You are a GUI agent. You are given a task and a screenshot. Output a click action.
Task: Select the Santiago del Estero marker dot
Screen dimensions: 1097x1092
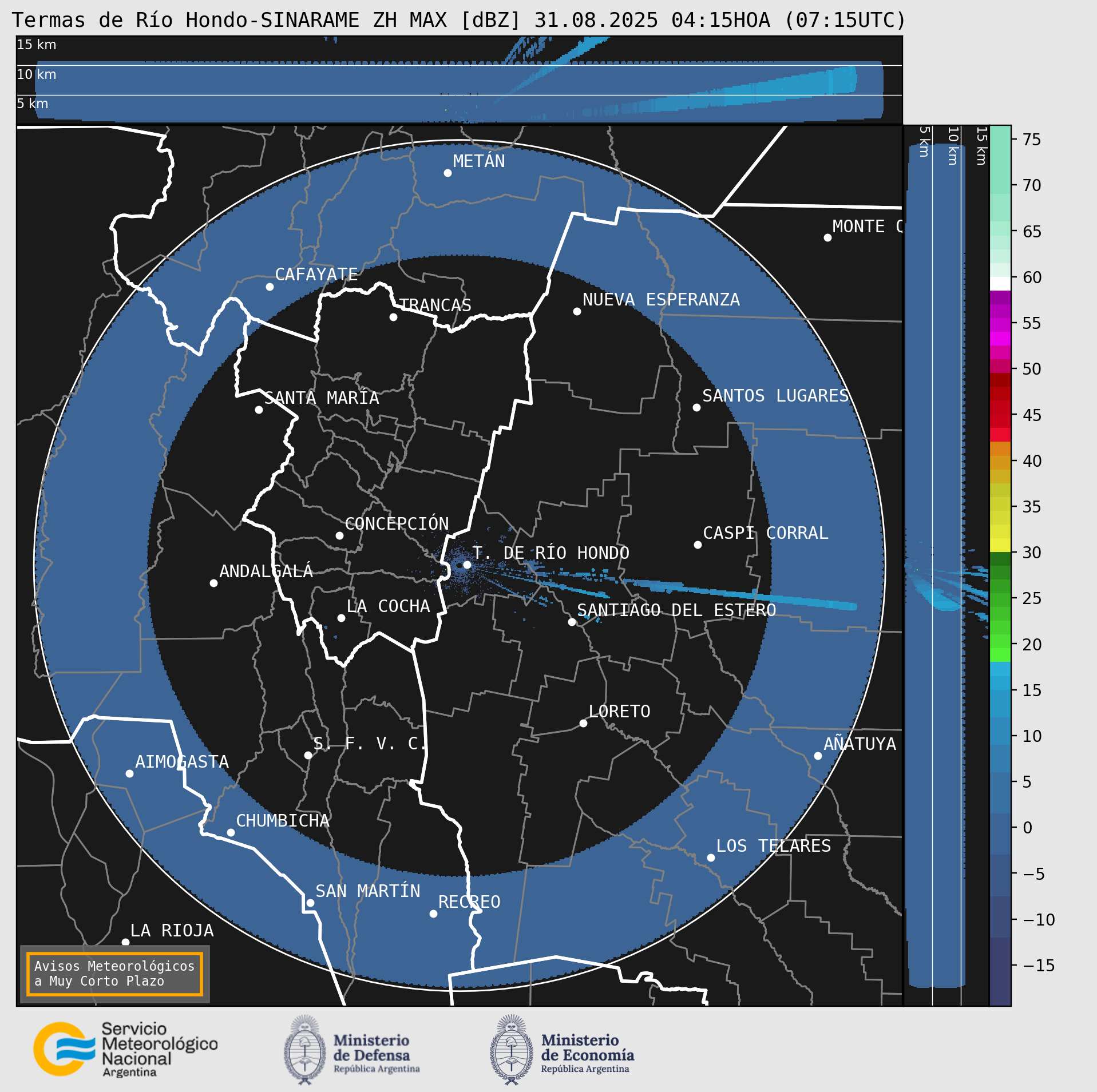click(572, 622)
